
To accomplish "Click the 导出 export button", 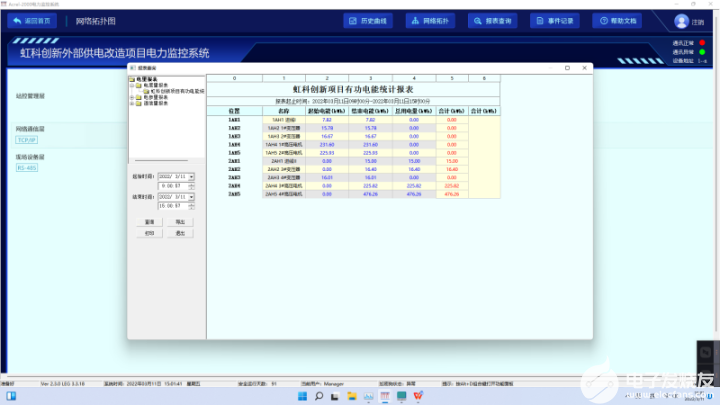I will point(180,222).
